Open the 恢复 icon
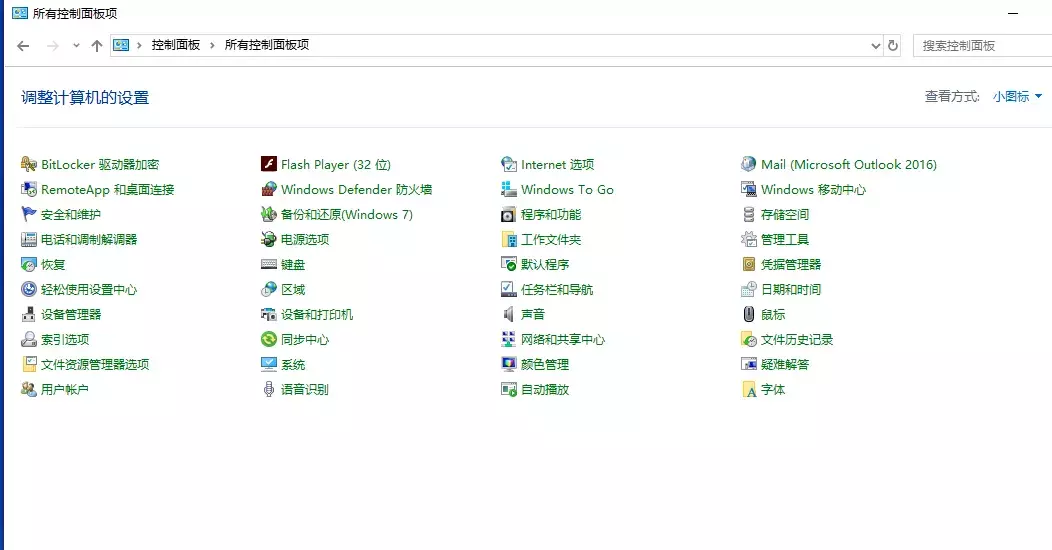Screen dimensions: 1052x550 pos(29,264)
